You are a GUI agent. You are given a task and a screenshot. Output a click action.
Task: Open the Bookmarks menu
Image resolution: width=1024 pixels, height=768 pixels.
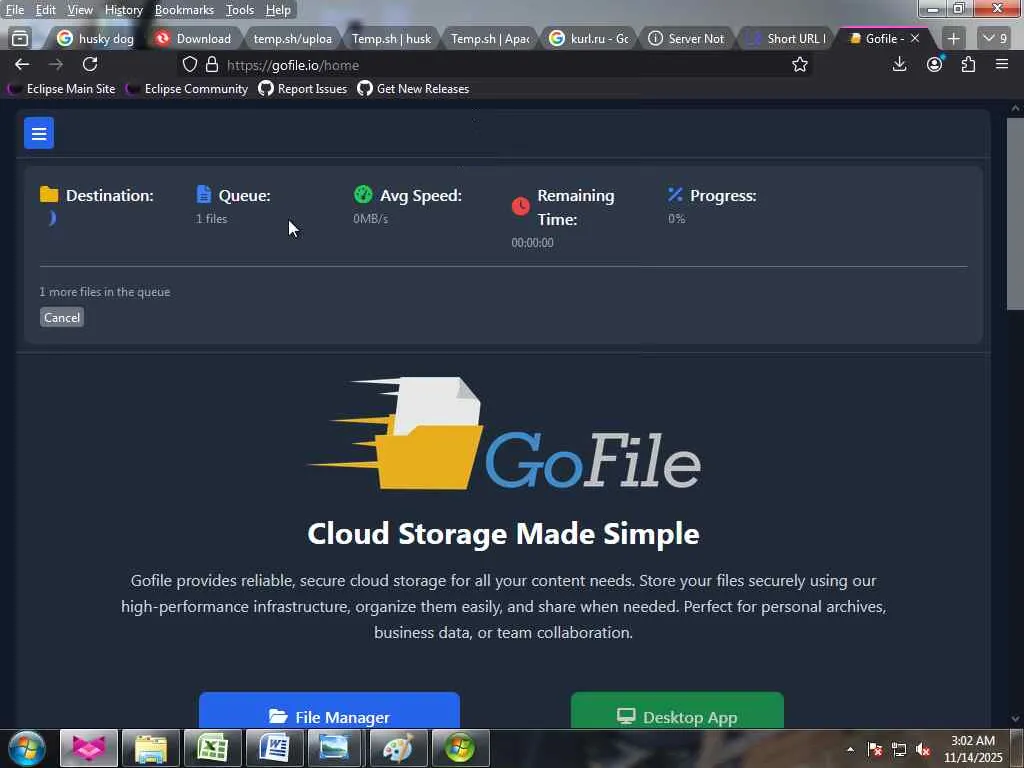click(x=184, y=10)
